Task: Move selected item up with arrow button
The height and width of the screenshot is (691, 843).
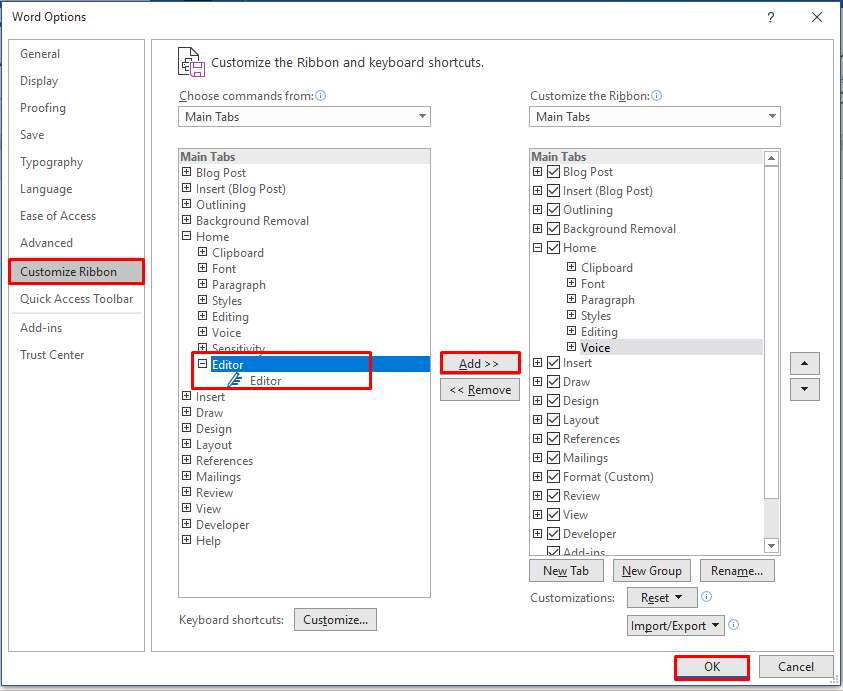Action: tap(804, 364)
